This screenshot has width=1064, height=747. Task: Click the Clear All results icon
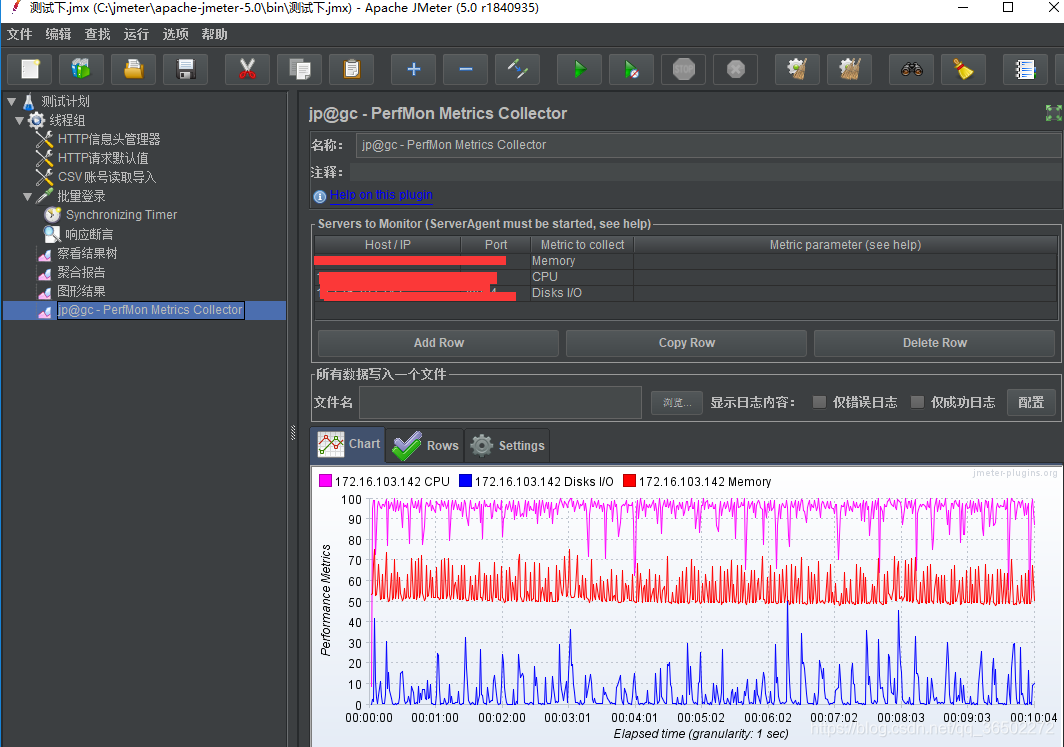pos(850,69)
